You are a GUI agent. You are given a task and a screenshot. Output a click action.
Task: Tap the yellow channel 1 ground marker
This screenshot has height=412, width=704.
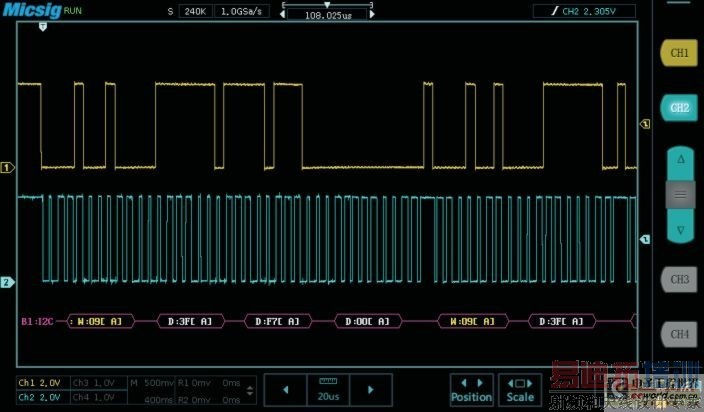click(x=7, y=167)
